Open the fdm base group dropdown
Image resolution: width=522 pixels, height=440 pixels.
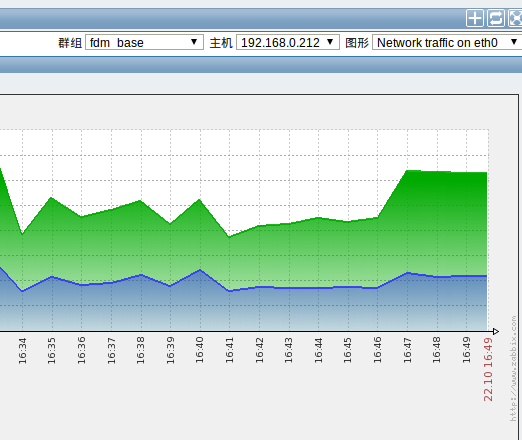click(x=144, y=42)
